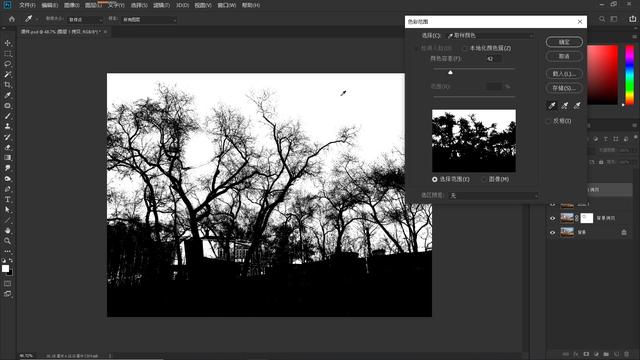This screenshot has height=360, width=640.
Task: Select the Eyedropper tool in left toolbar
Action: (7, 95)
